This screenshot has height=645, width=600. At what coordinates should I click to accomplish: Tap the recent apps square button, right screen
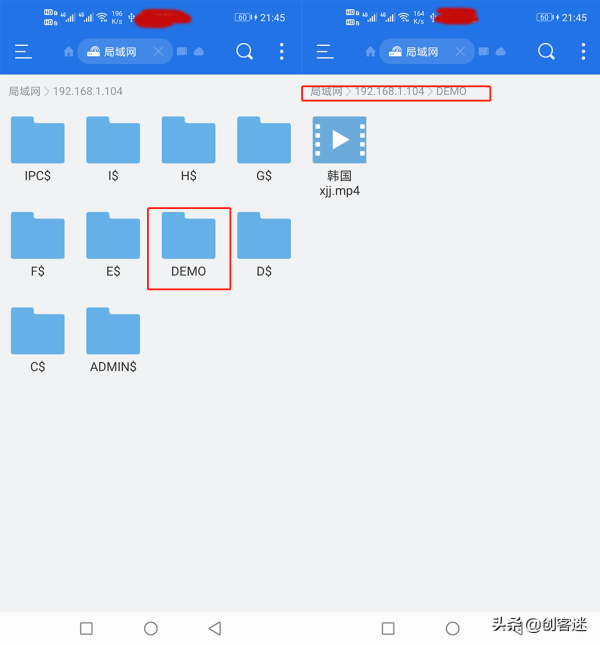(388, 628)
